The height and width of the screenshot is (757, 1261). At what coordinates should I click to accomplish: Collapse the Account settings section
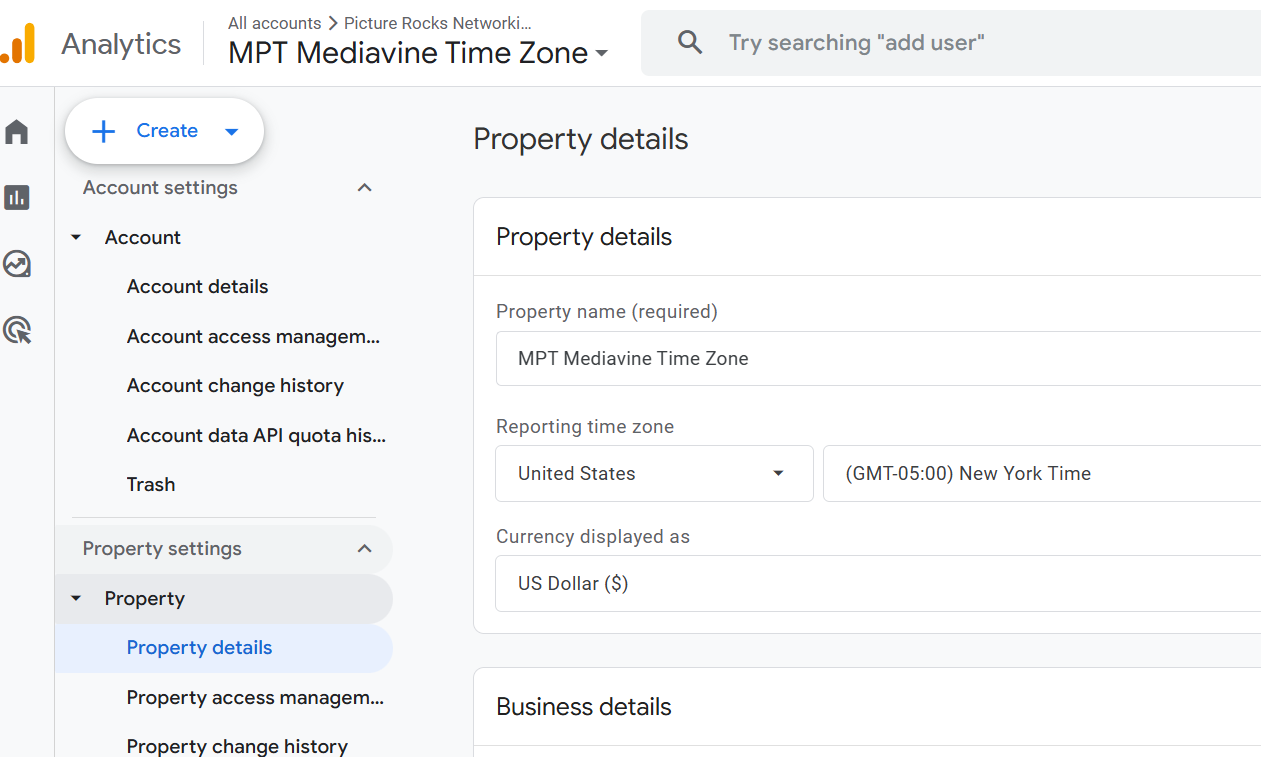point(365,188)
